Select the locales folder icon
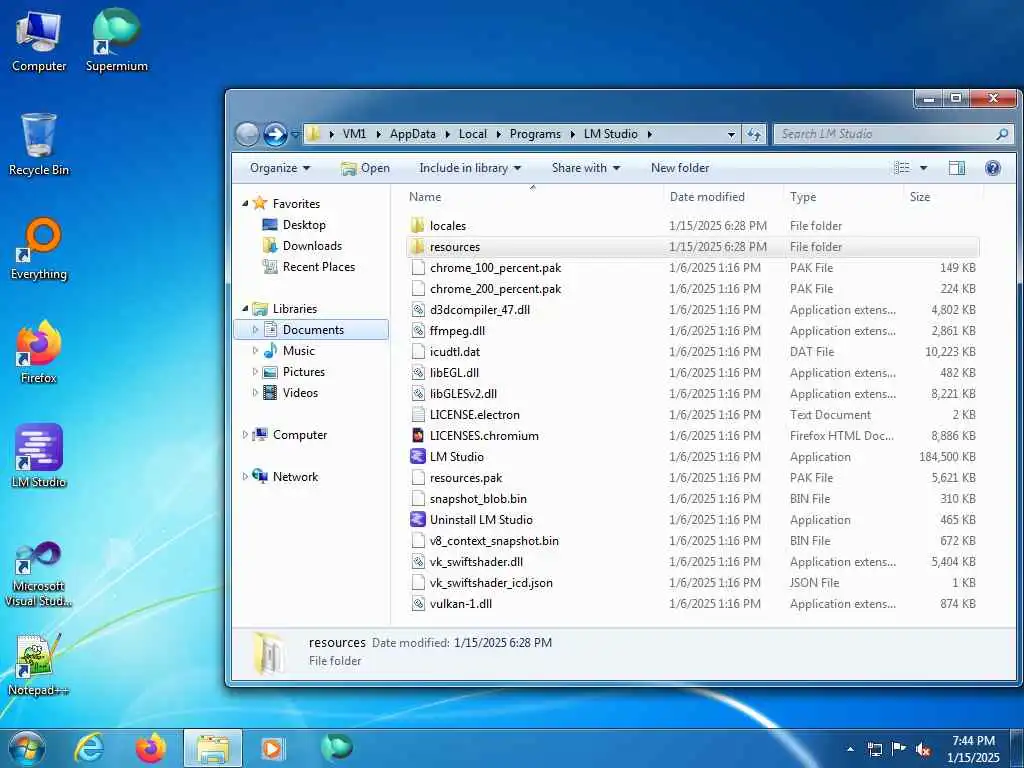This screenshot has width=1024, height=768. pyautogui.click(x=418, y=225)
